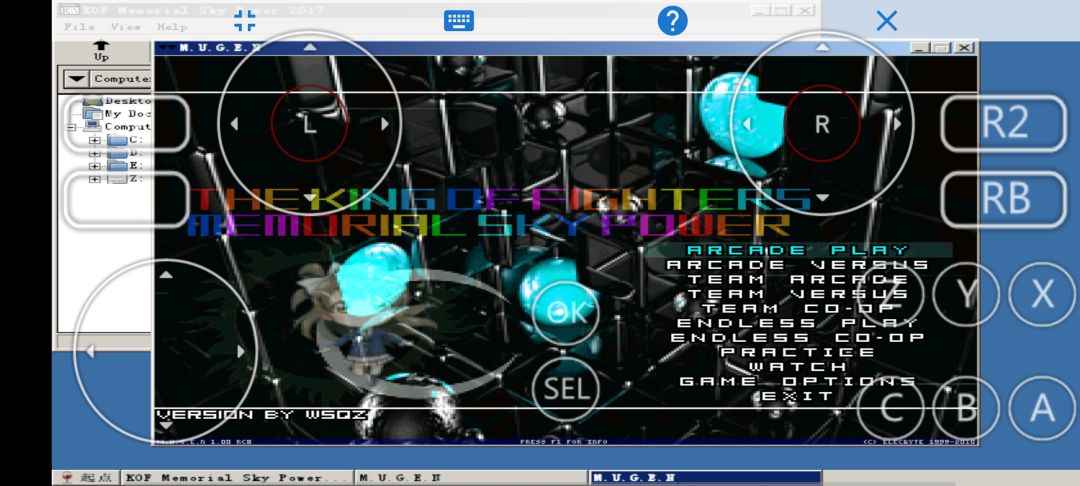Open the View menu in KOF window

point(125,27)
